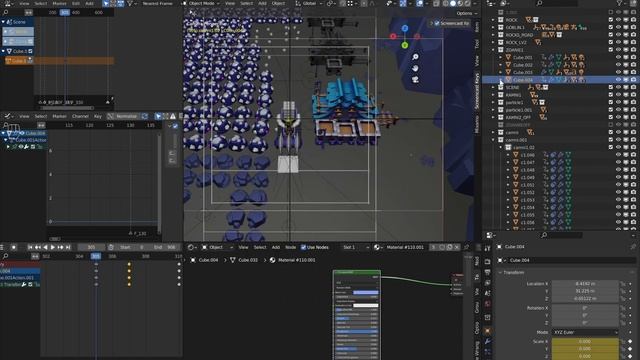Hide c1.046 object via eye icon
Screen dimensions: 640x360
tap(618, 155)
